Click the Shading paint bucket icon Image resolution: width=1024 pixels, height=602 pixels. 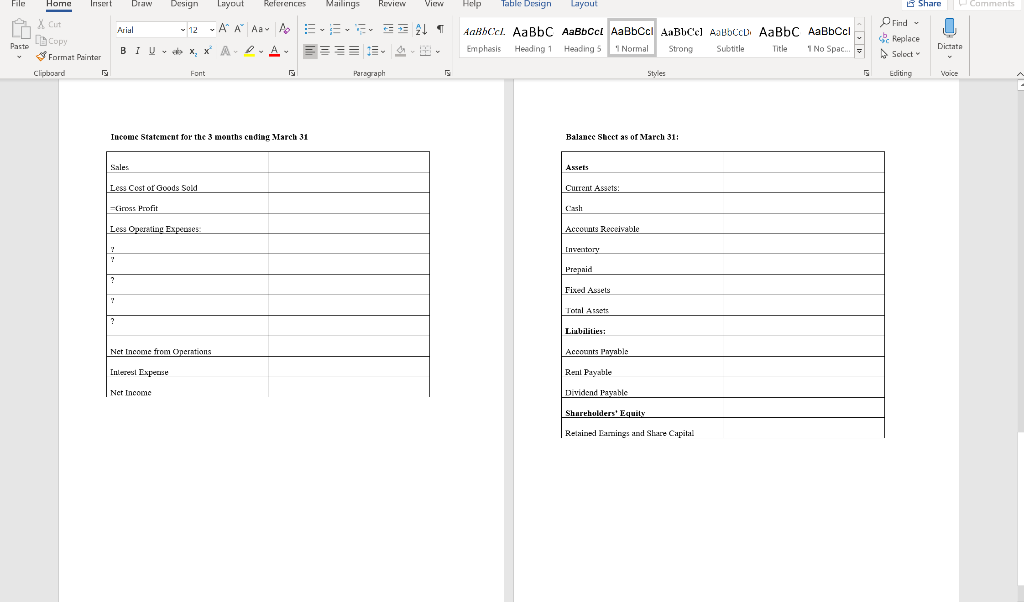pos(400,51)
